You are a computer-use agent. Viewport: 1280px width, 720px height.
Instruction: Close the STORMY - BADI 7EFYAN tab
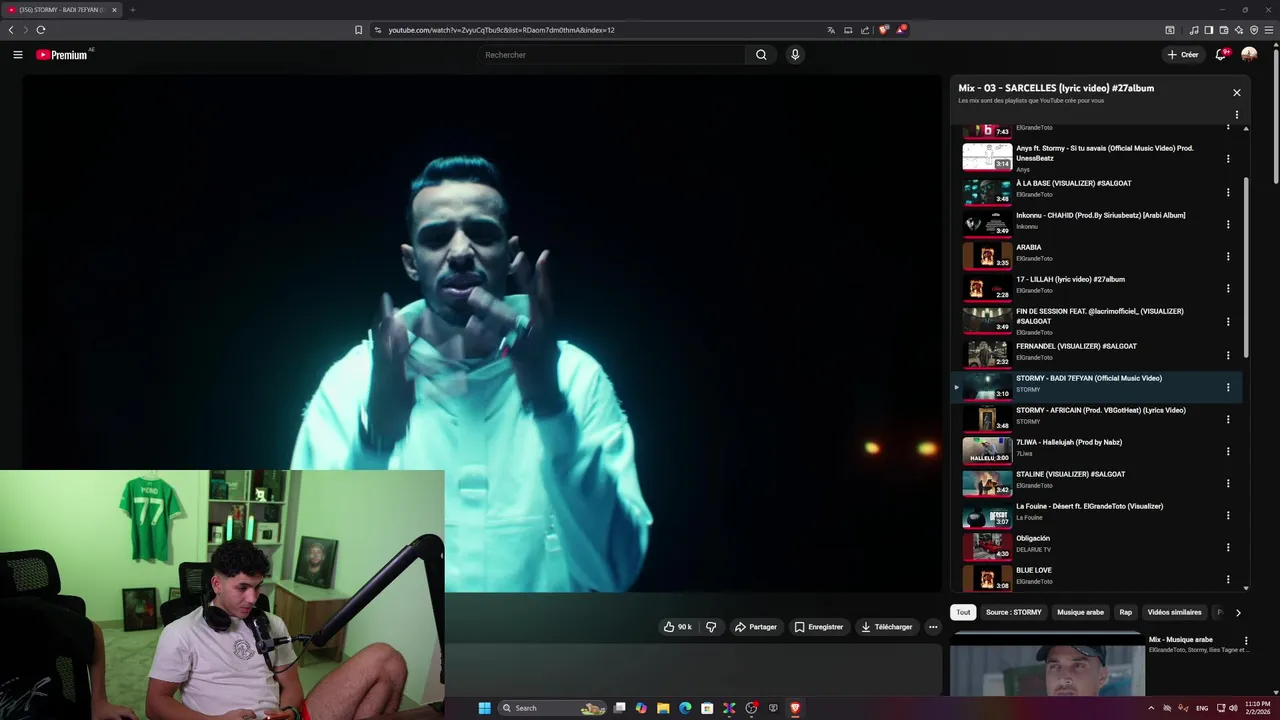[114, 10]
